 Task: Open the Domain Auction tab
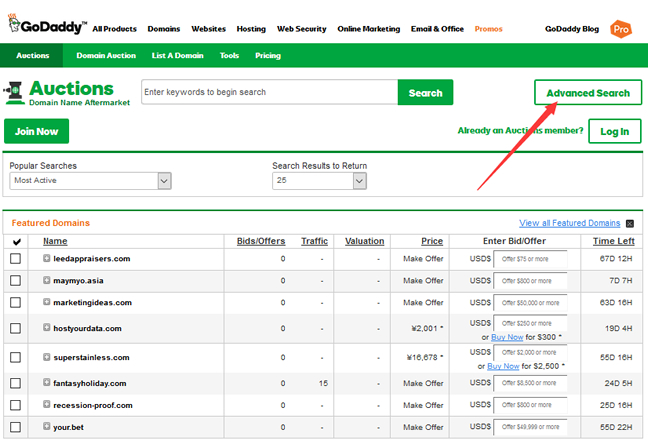(106, 55)
